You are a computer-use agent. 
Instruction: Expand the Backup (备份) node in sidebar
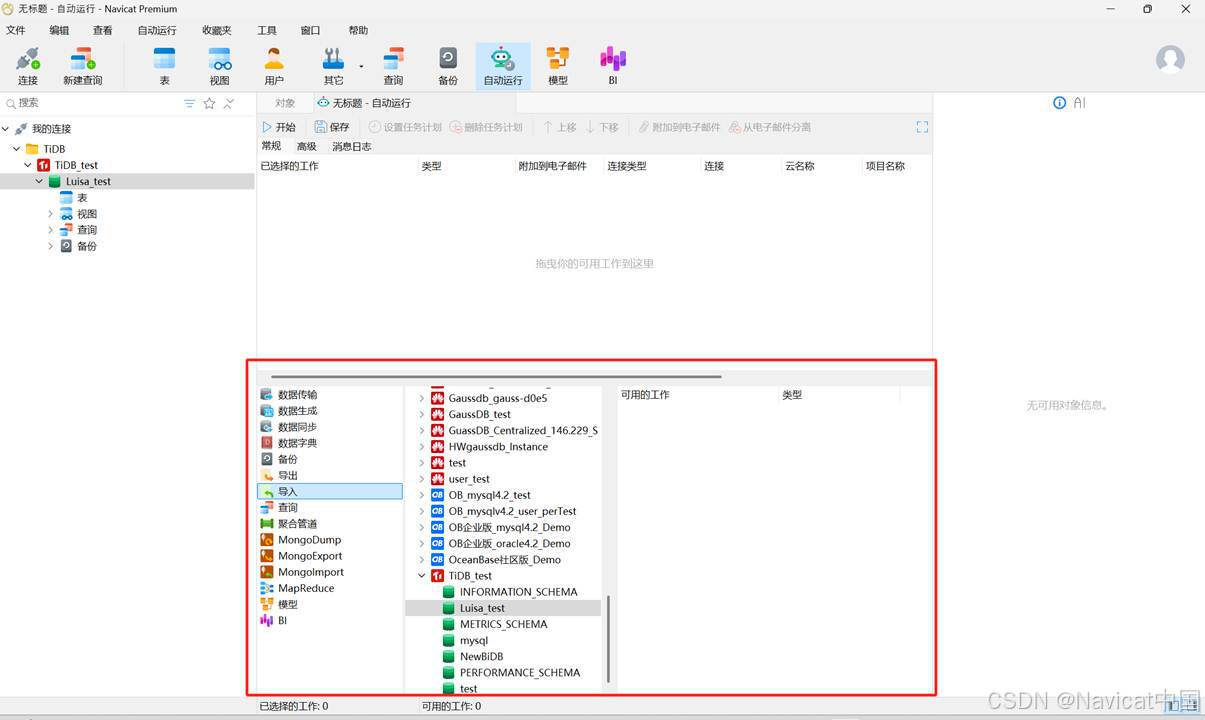(x=51, y=246)
